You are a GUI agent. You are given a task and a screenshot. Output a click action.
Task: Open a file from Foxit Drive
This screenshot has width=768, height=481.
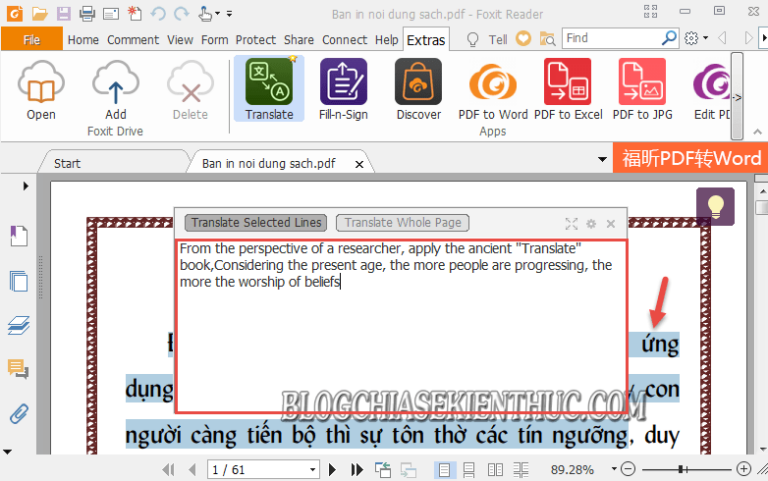tap(41, 90)
